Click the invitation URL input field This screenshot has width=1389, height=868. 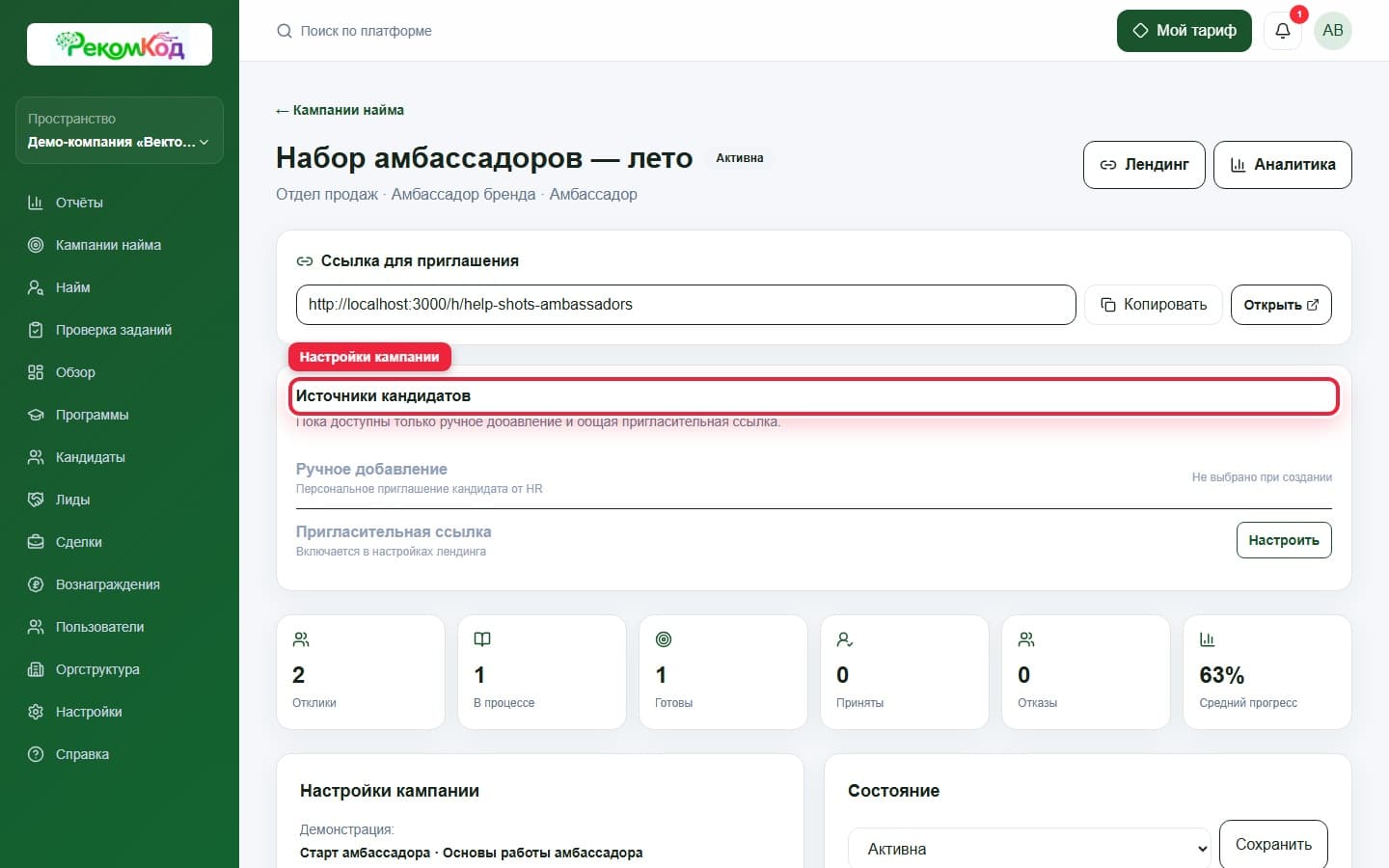(686, 305)
